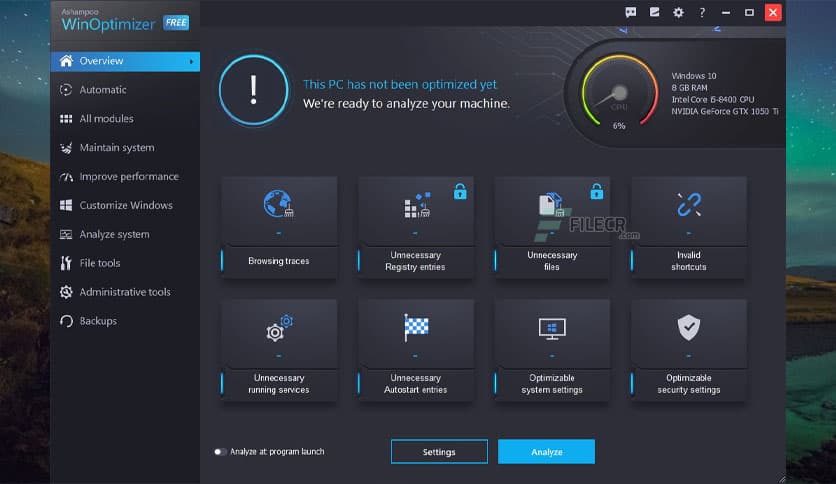This screenshot has height=484, width=836.
Task: Open help via the question mark icon
Action: click(x=702, y=12)
